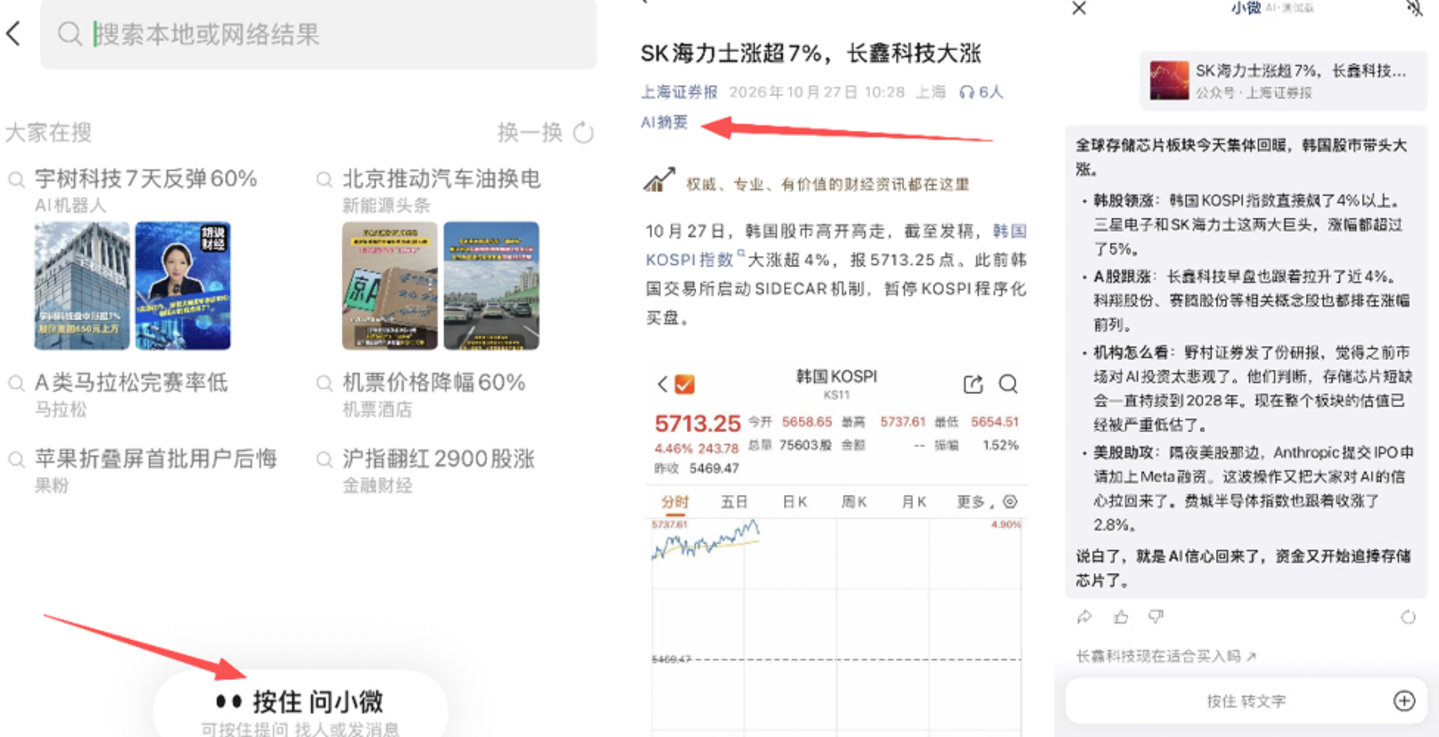Viewport: 1439px width, 737px height.
Task: Open the 宇树科技 building thumbnail
Action: (82, 286)
